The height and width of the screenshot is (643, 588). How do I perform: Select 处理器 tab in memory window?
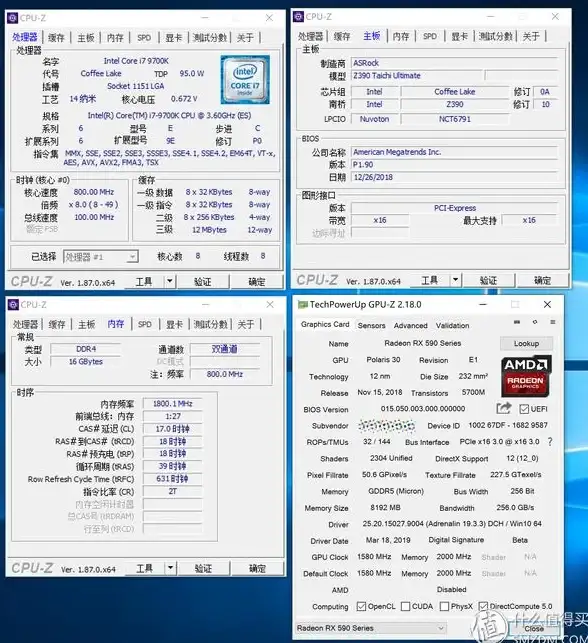25,324
